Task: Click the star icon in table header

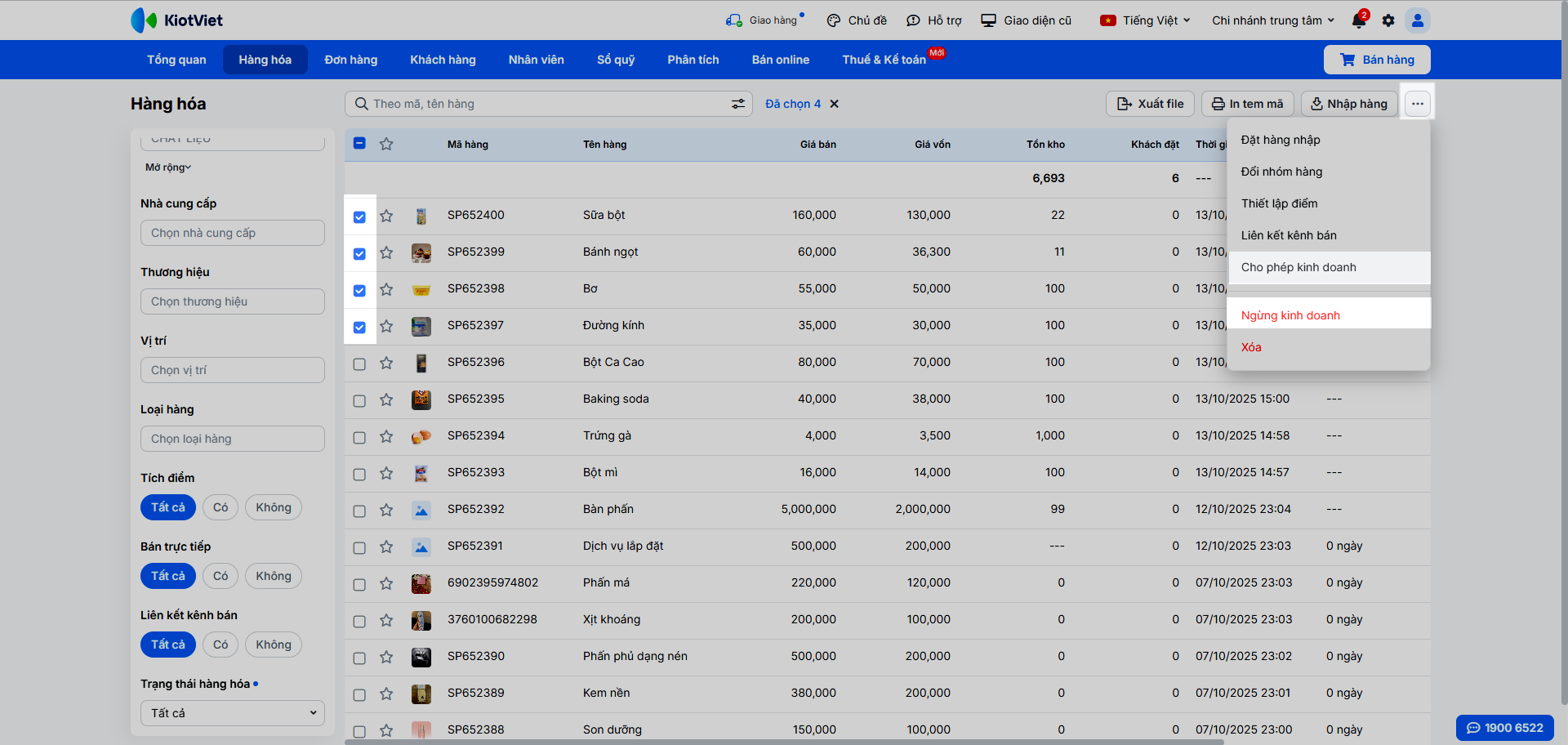Action: [x=386, y=145]
